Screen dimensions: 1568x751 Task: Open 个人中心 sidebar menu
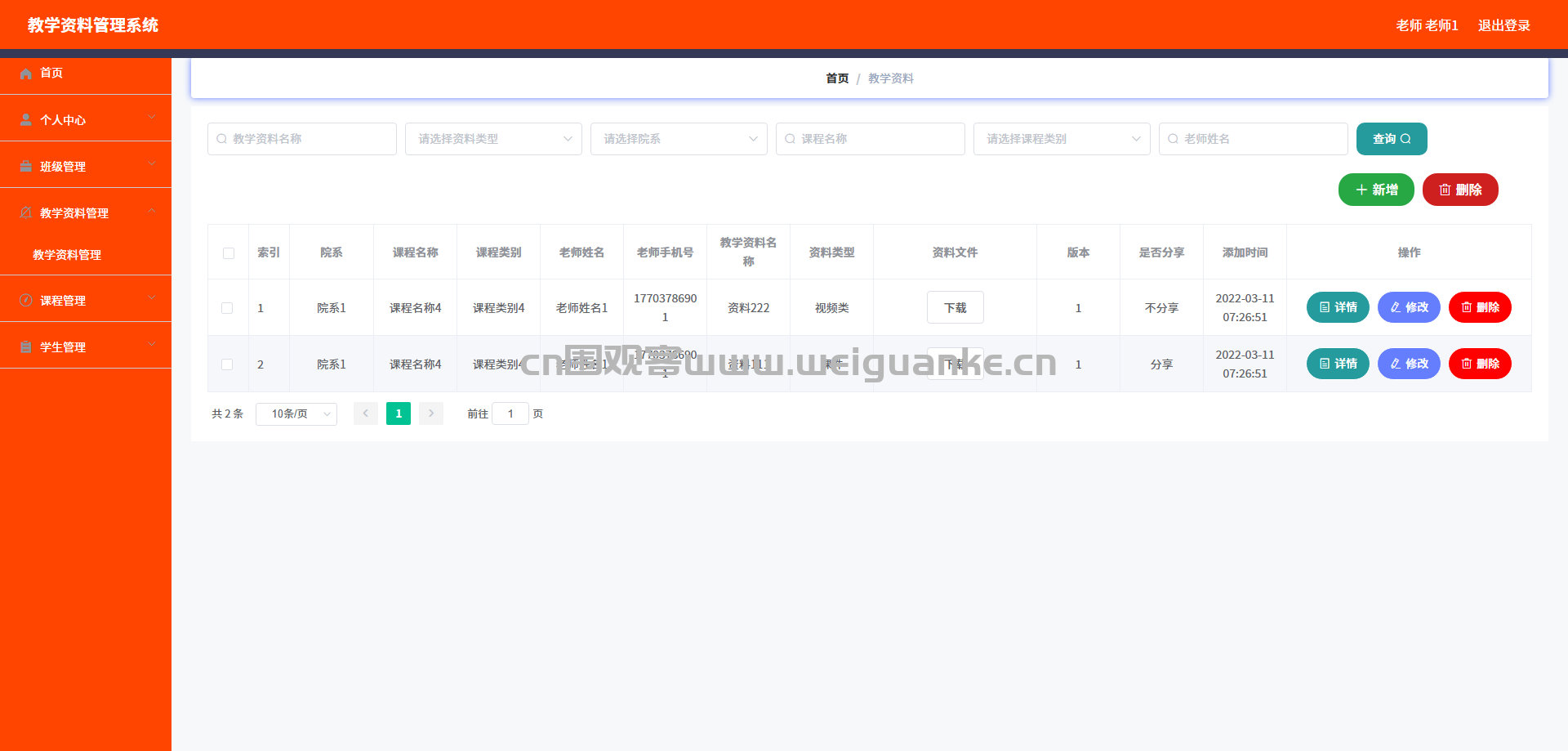coord(86,120)
